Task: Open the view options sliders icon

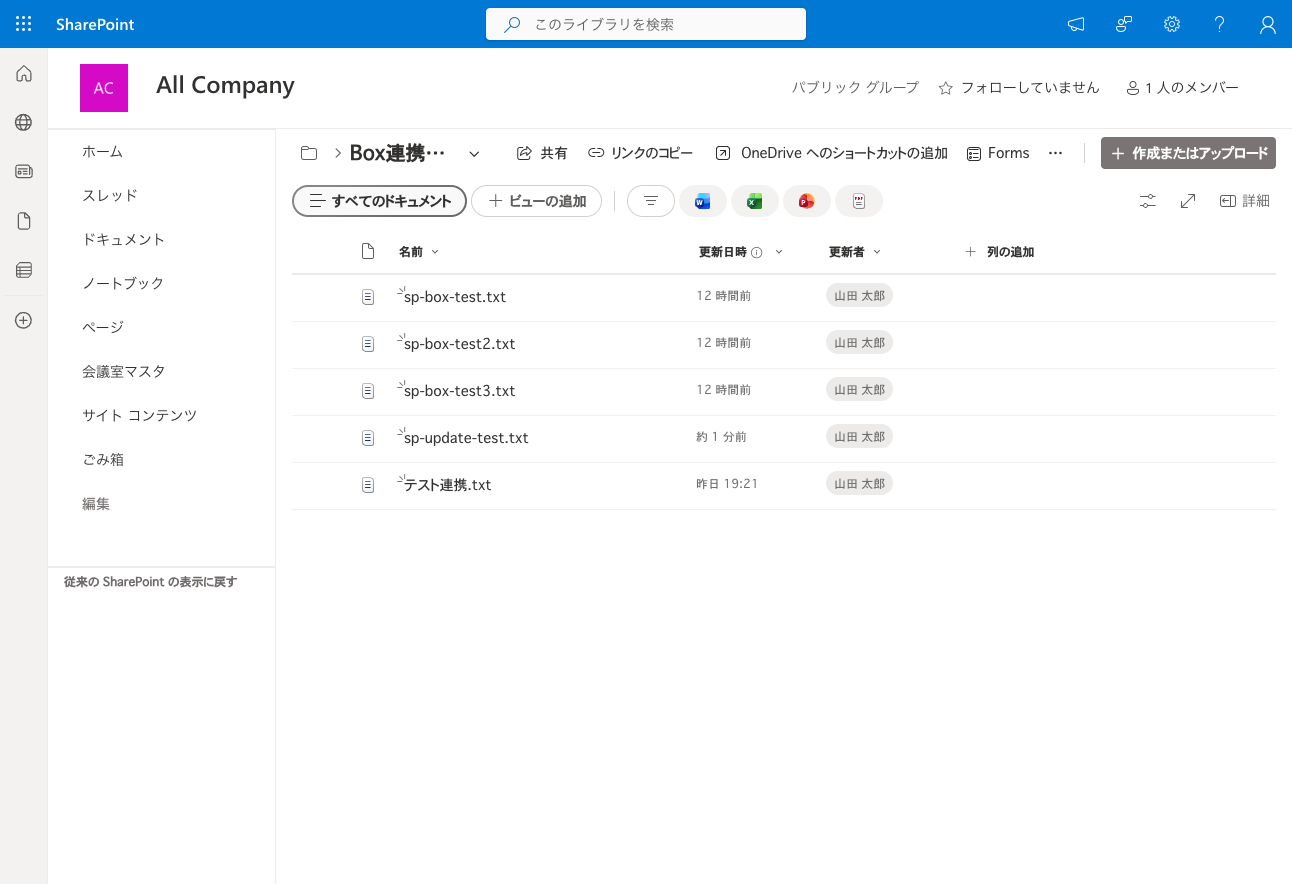Action: (1148, 201)
